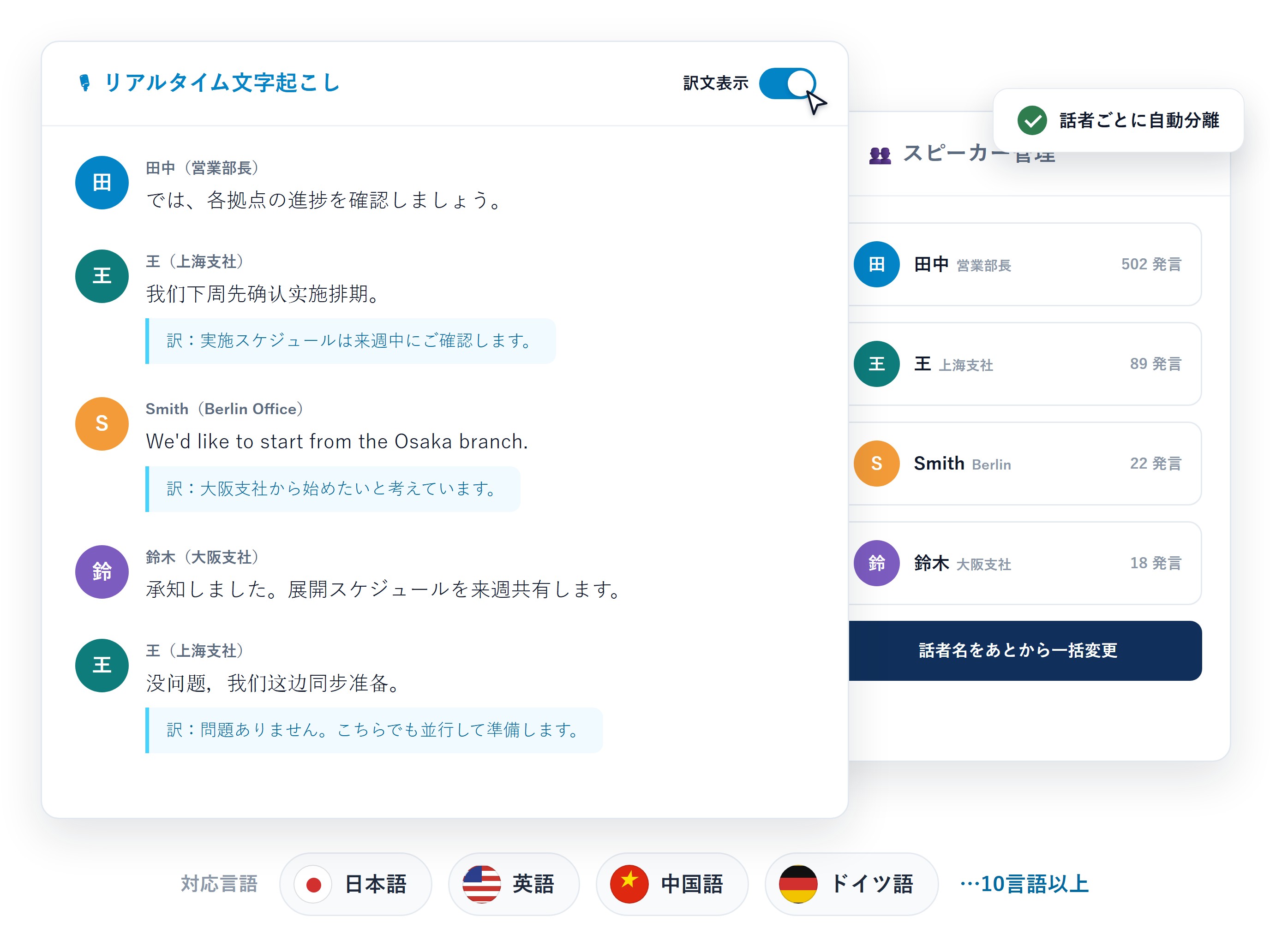The width and height of the screenshot is (1270, 952).
Task: Click 王 avatar beside 我们下周先确认实施排期
Action: [102, 276]
